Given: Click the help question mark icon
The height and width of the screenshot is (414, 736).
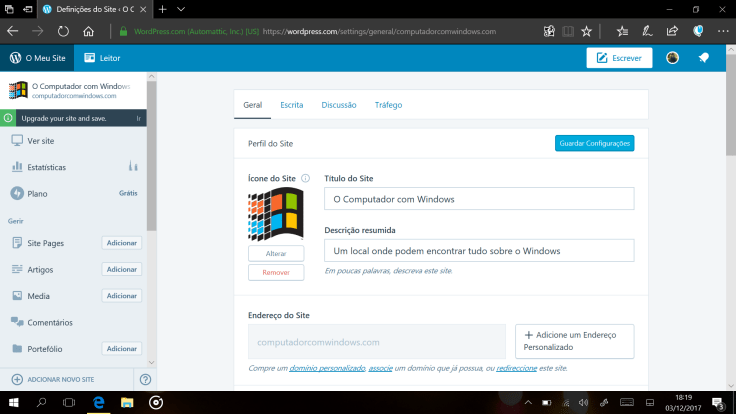Looking at the screenshot, I should 146,380.
